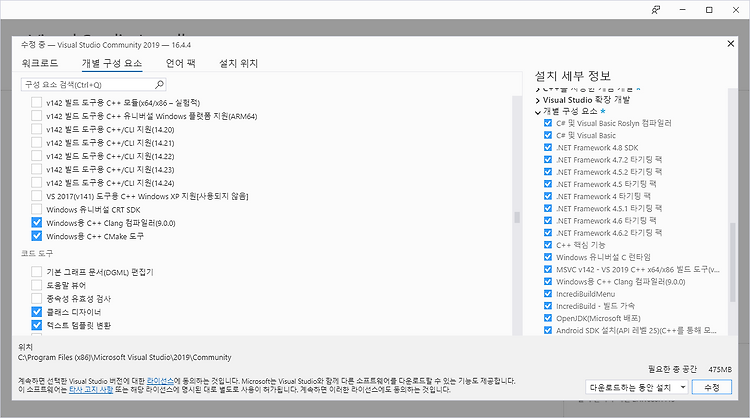Check v142 C++/CLI 지원(14.23) checkbox

tap(36, 169)
